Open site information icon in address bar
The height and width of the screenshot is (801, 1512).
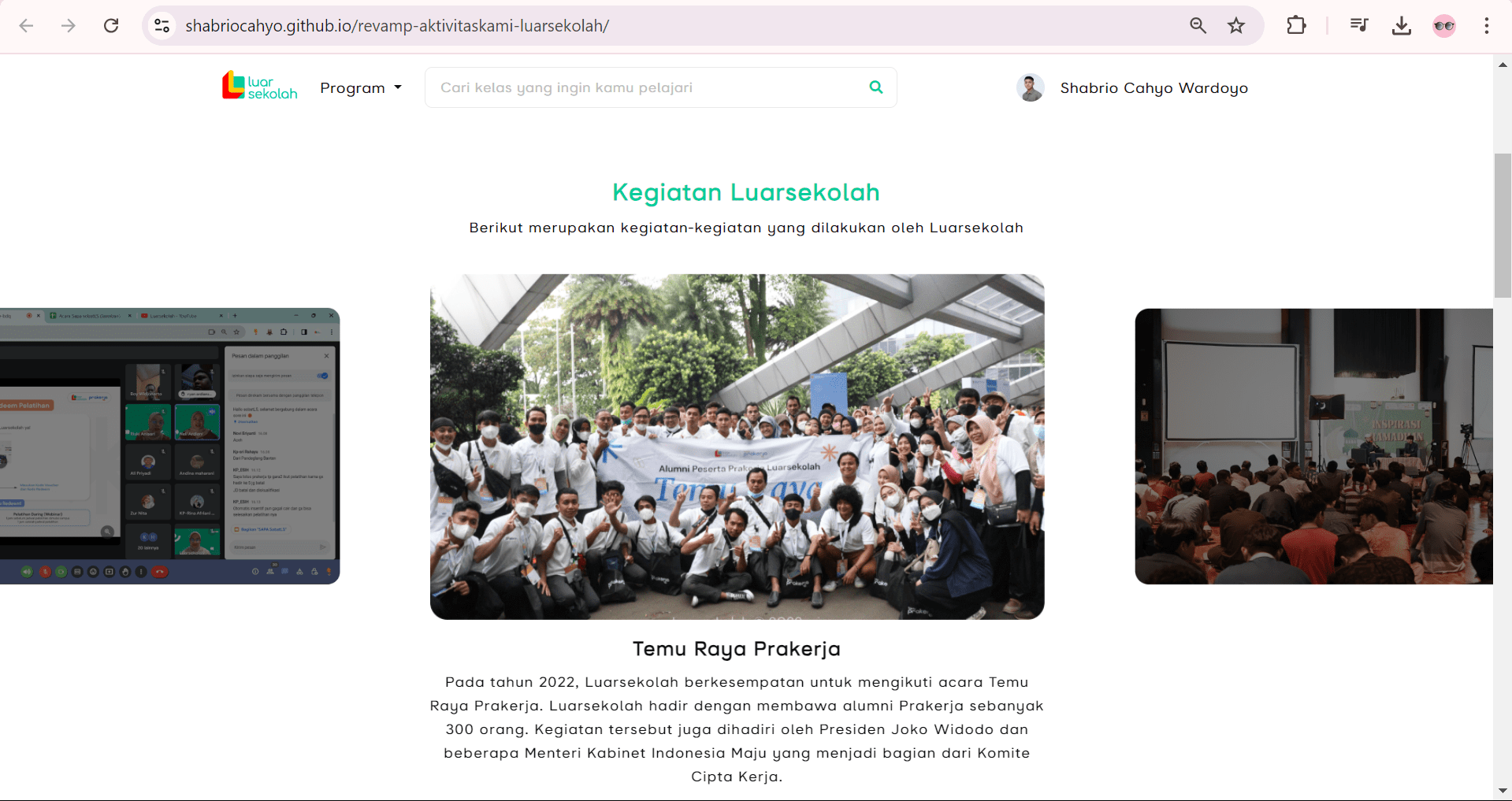point(162,26)
